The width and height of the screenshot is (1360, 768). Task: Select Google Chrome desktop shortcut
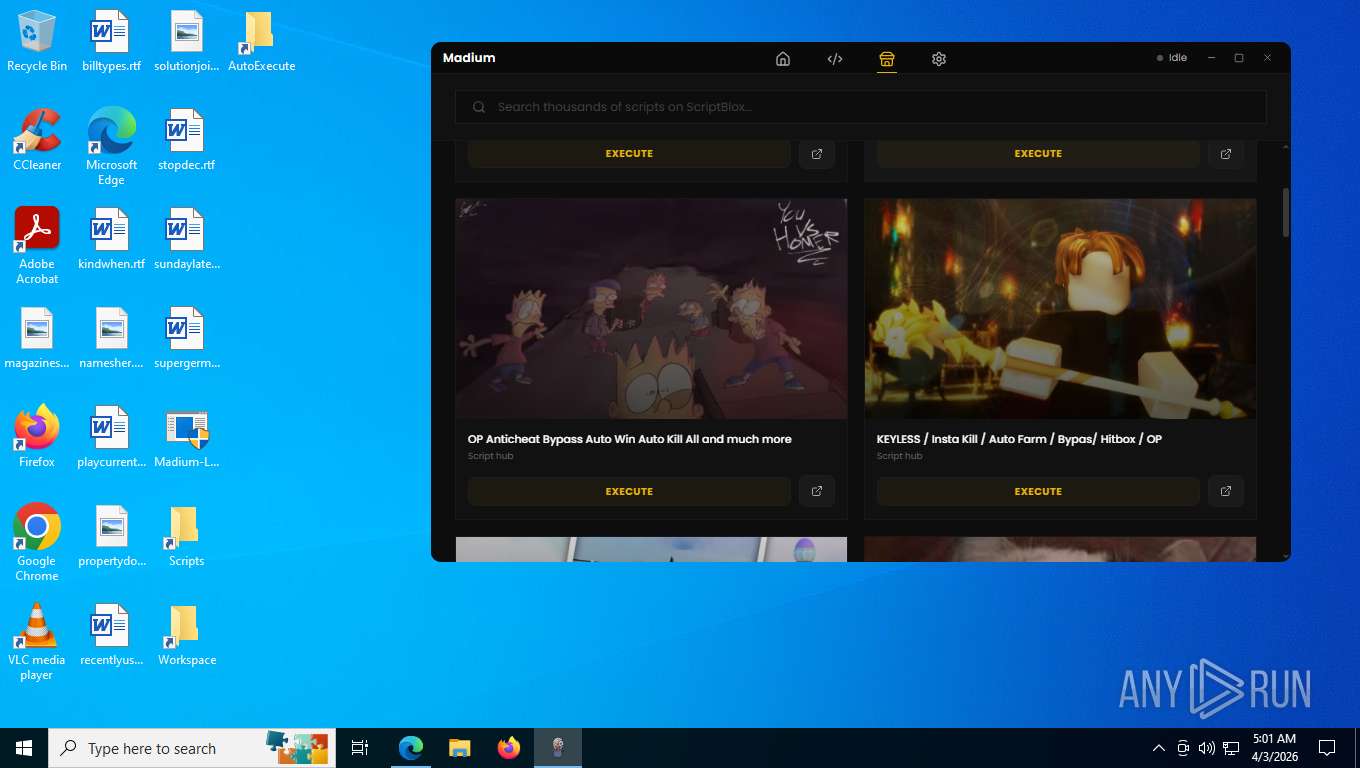[x=37, y=543]
